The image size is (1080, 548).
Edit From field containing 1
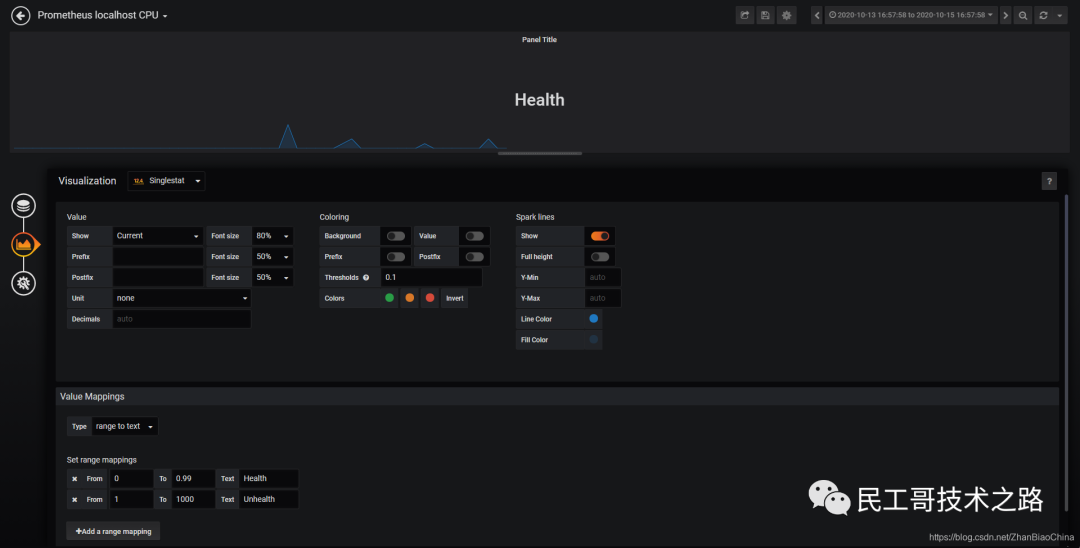point(131,499)
